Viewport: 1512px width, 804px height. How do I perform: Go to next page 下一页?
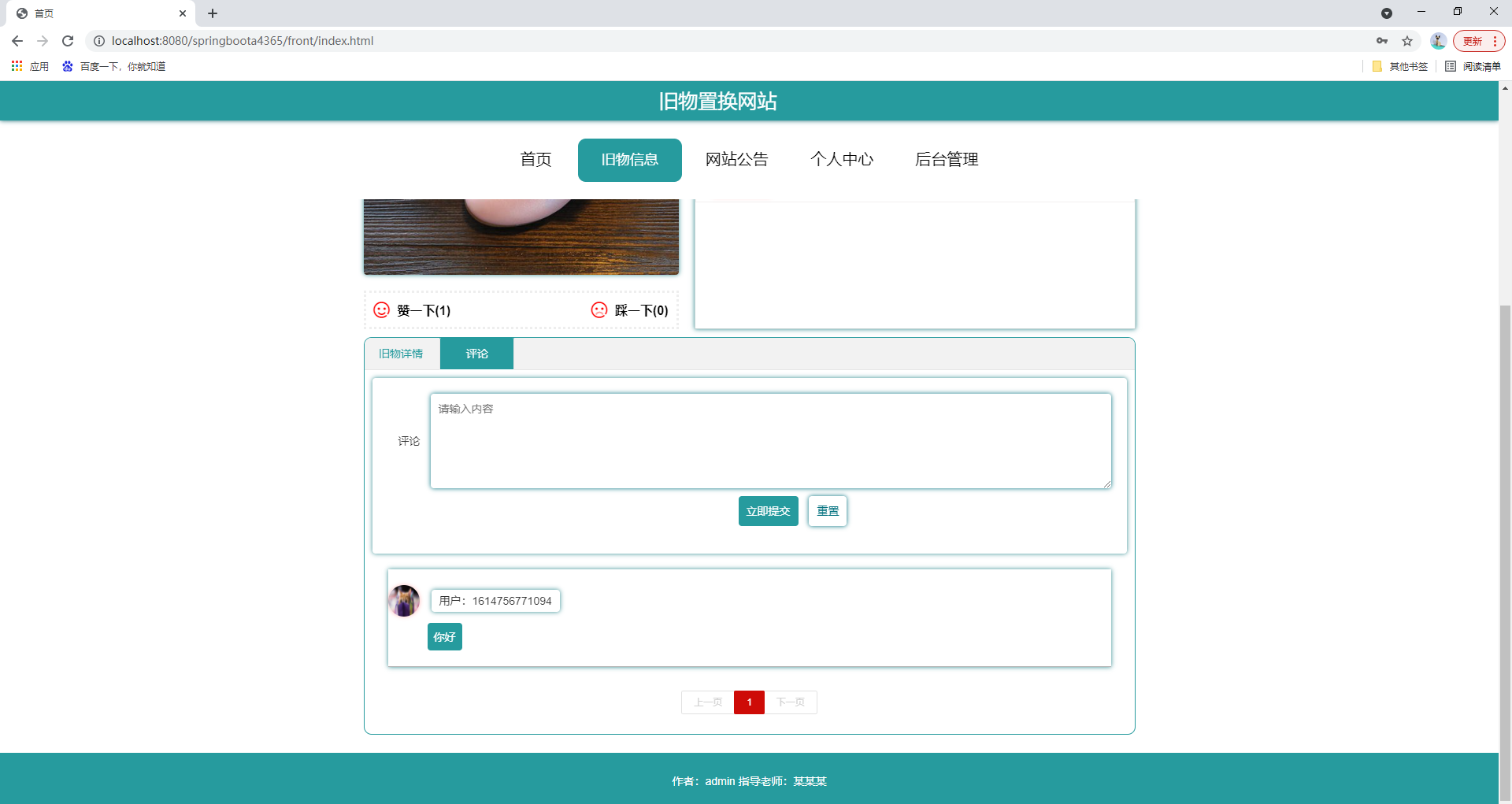(791, 702)
